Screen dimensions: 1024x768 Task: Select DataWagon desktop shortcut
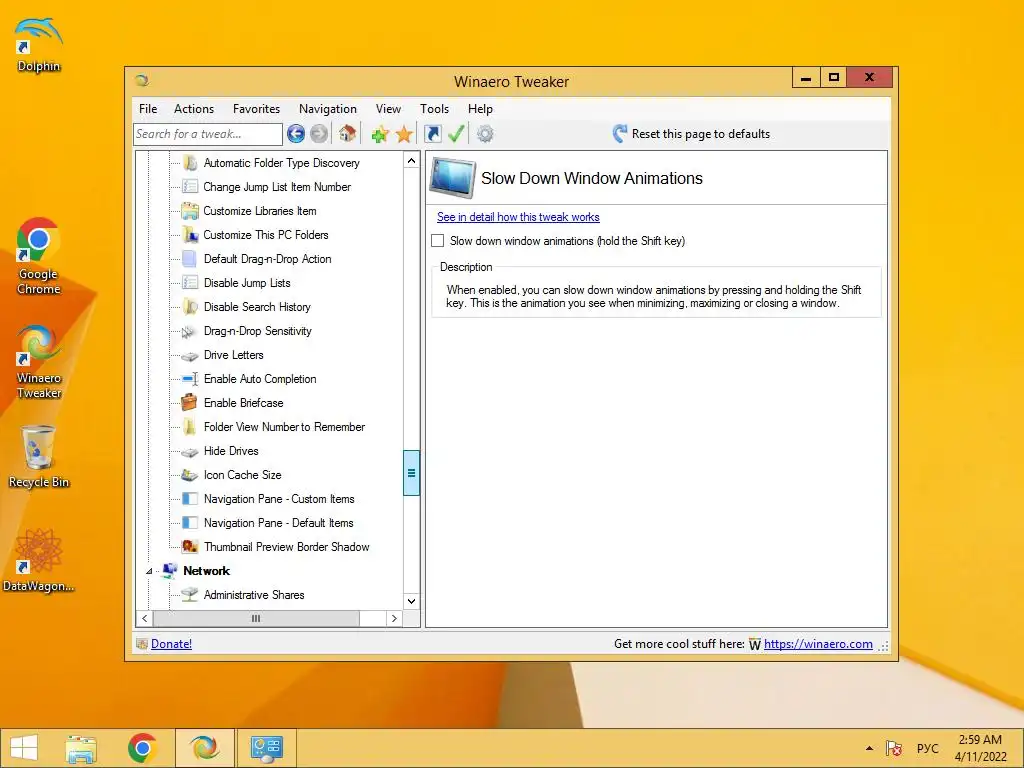(39, 560)
